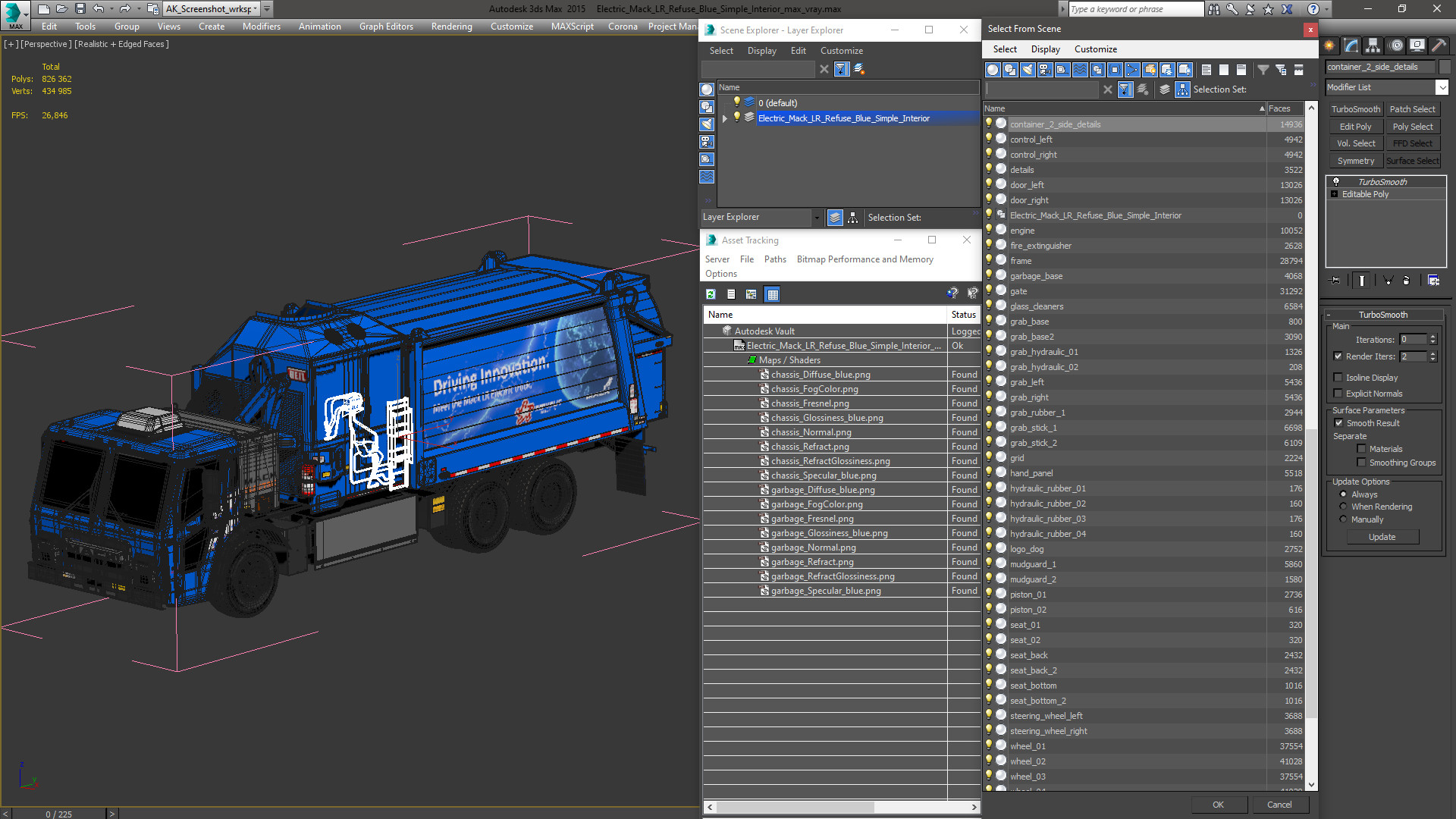
Task: Open the Rendering menu
Action: click(x=451, y=27)
